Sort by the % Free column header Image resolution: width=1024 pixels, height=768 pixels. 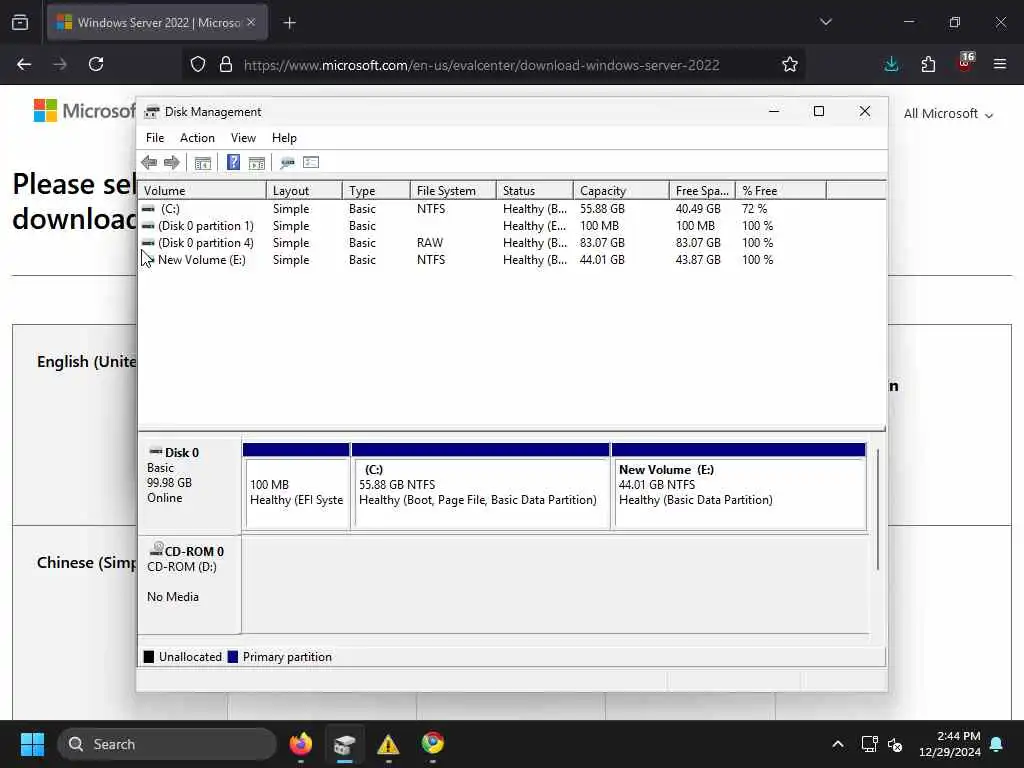pyautogui.click(x=780, y=191)
